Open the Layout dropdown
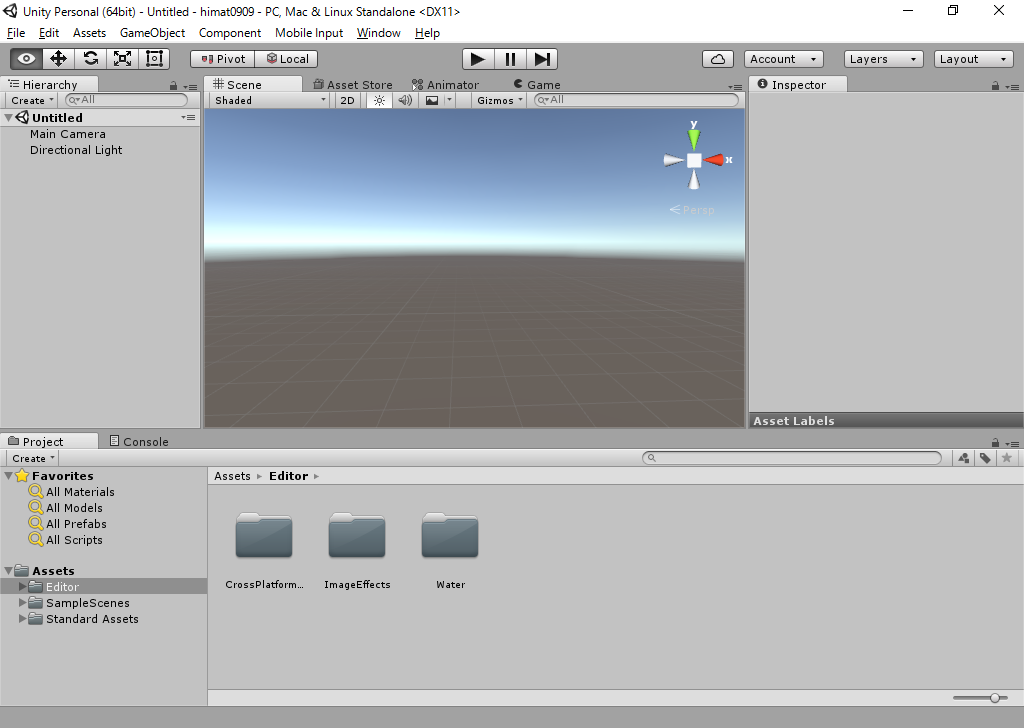The image size is (1024, 728). tap(974, 59)
